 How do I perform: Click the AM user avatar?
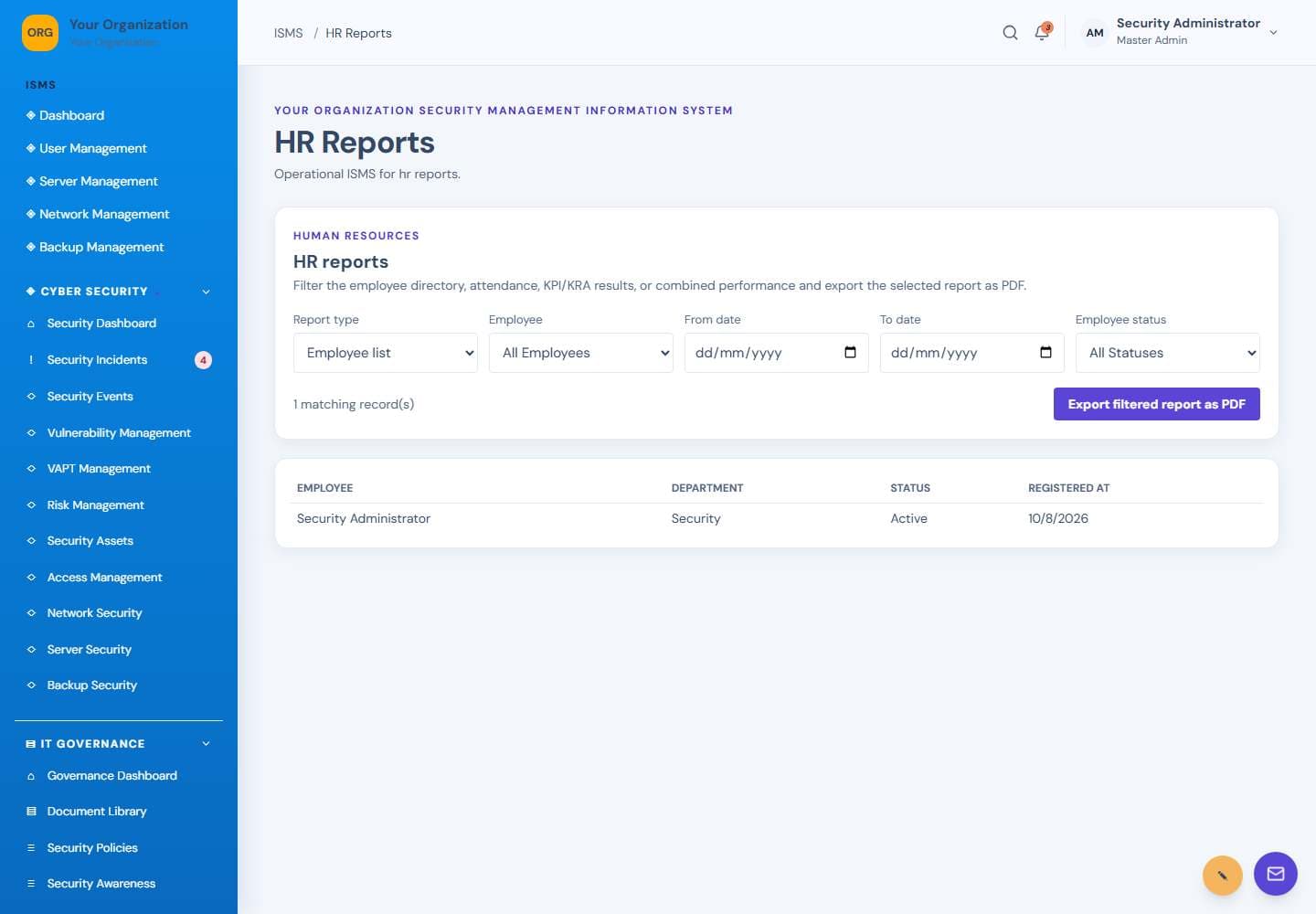coord(1095,33)
